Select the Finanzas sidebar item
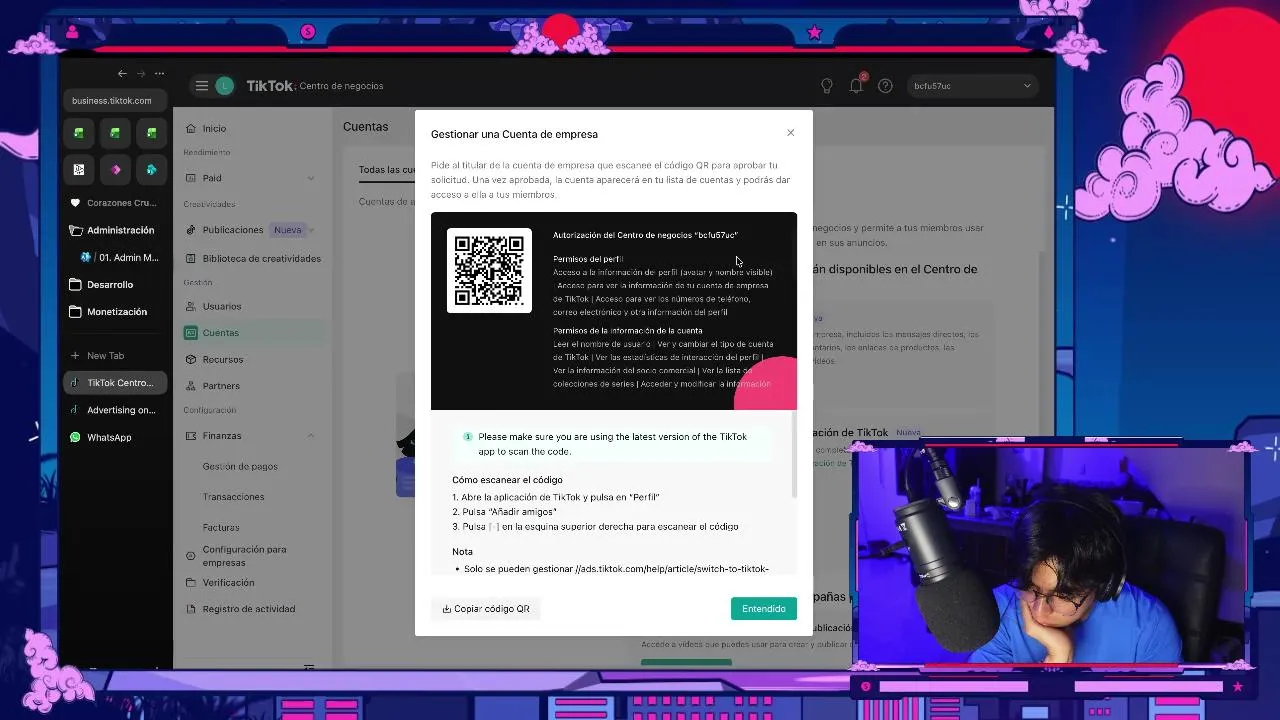 click(221, 436)
